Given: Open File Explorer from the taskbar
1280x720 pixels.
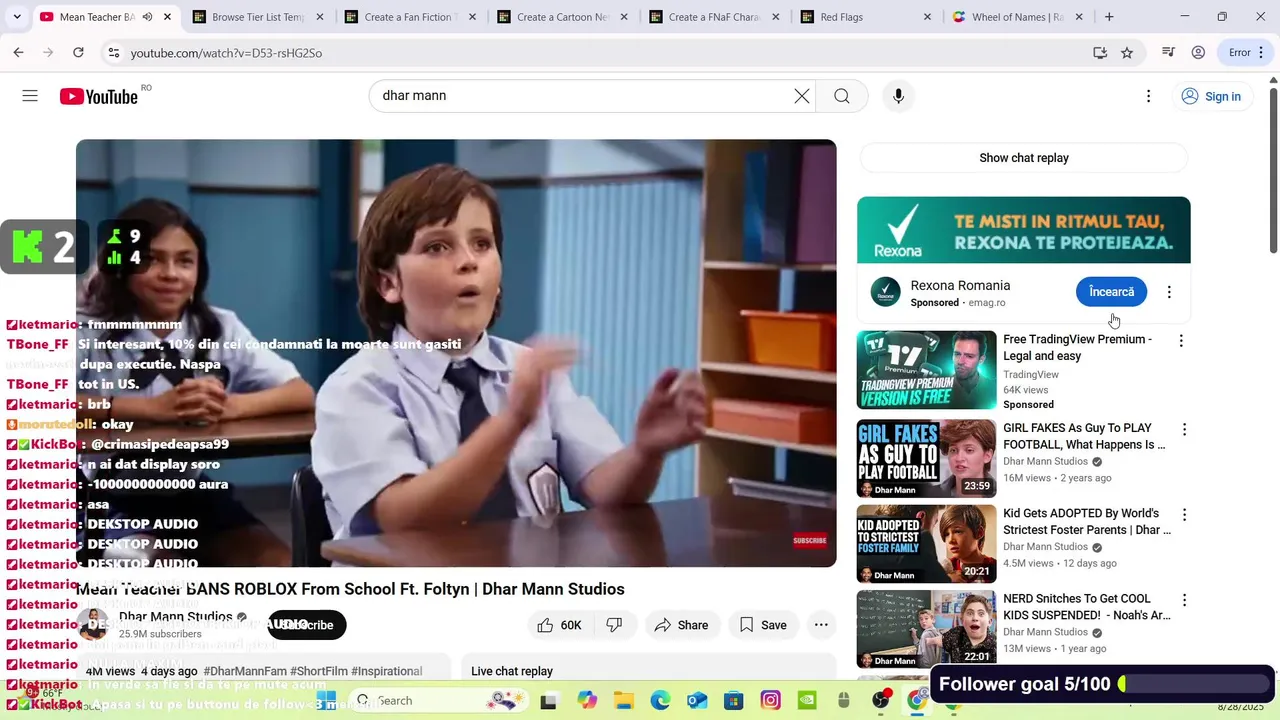Looking at the screenshot, I should point(623,700).
